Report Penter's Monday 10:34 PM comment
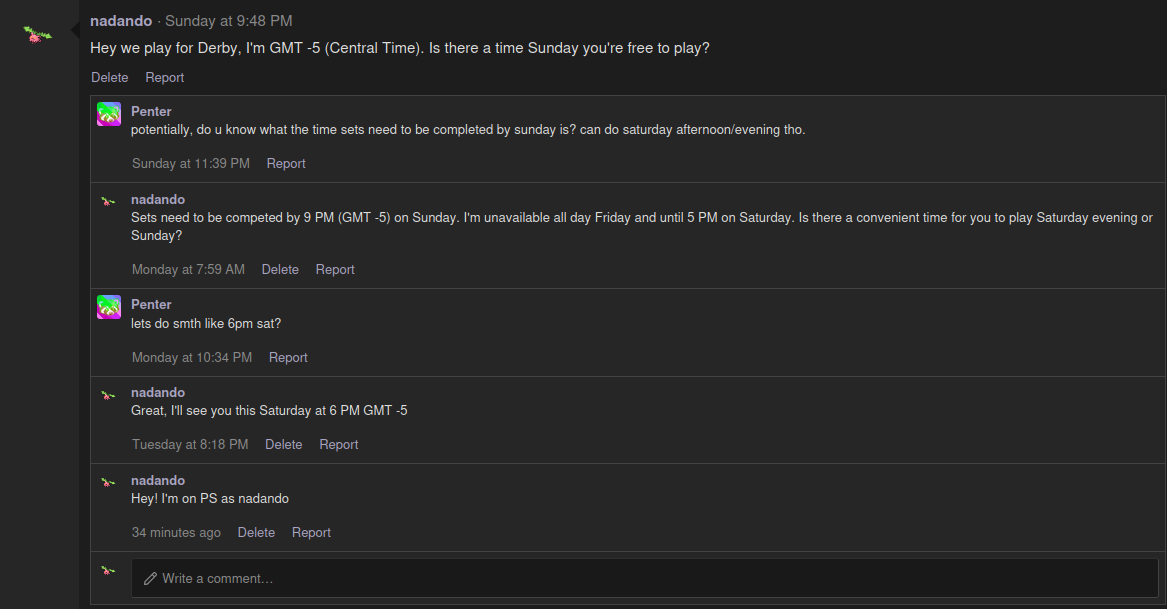 tap(288, 357)
